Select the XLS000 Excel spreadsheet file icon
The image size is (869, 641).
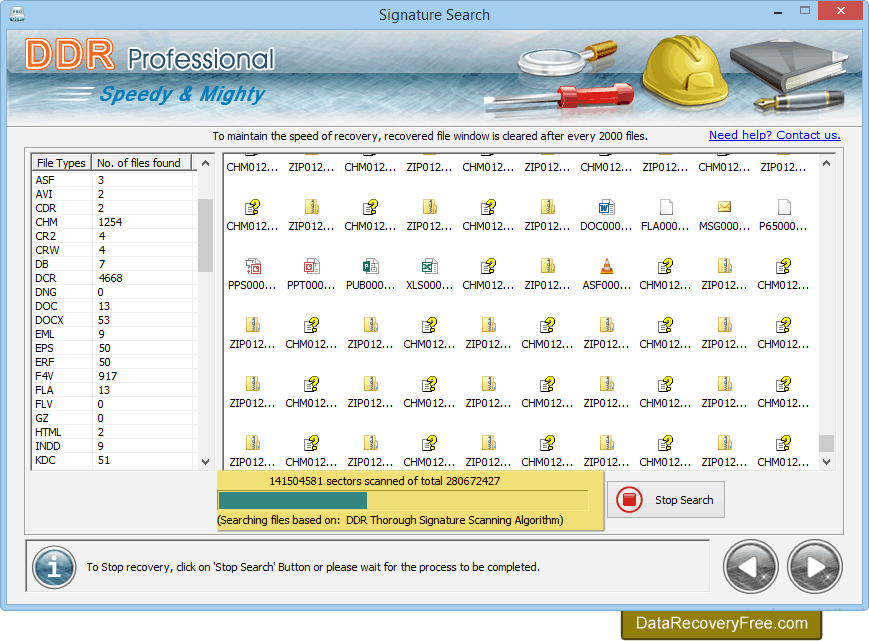coord(430,266)
